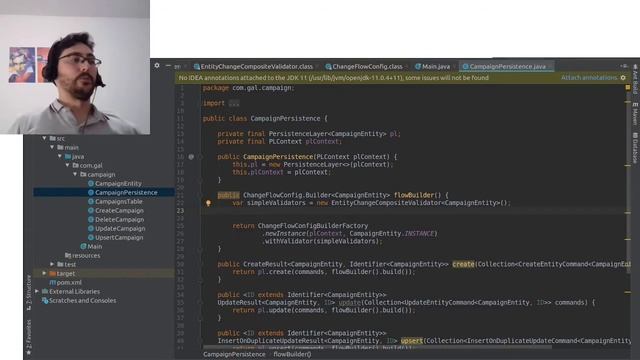Collapse the com.gal package

[67, 165]
